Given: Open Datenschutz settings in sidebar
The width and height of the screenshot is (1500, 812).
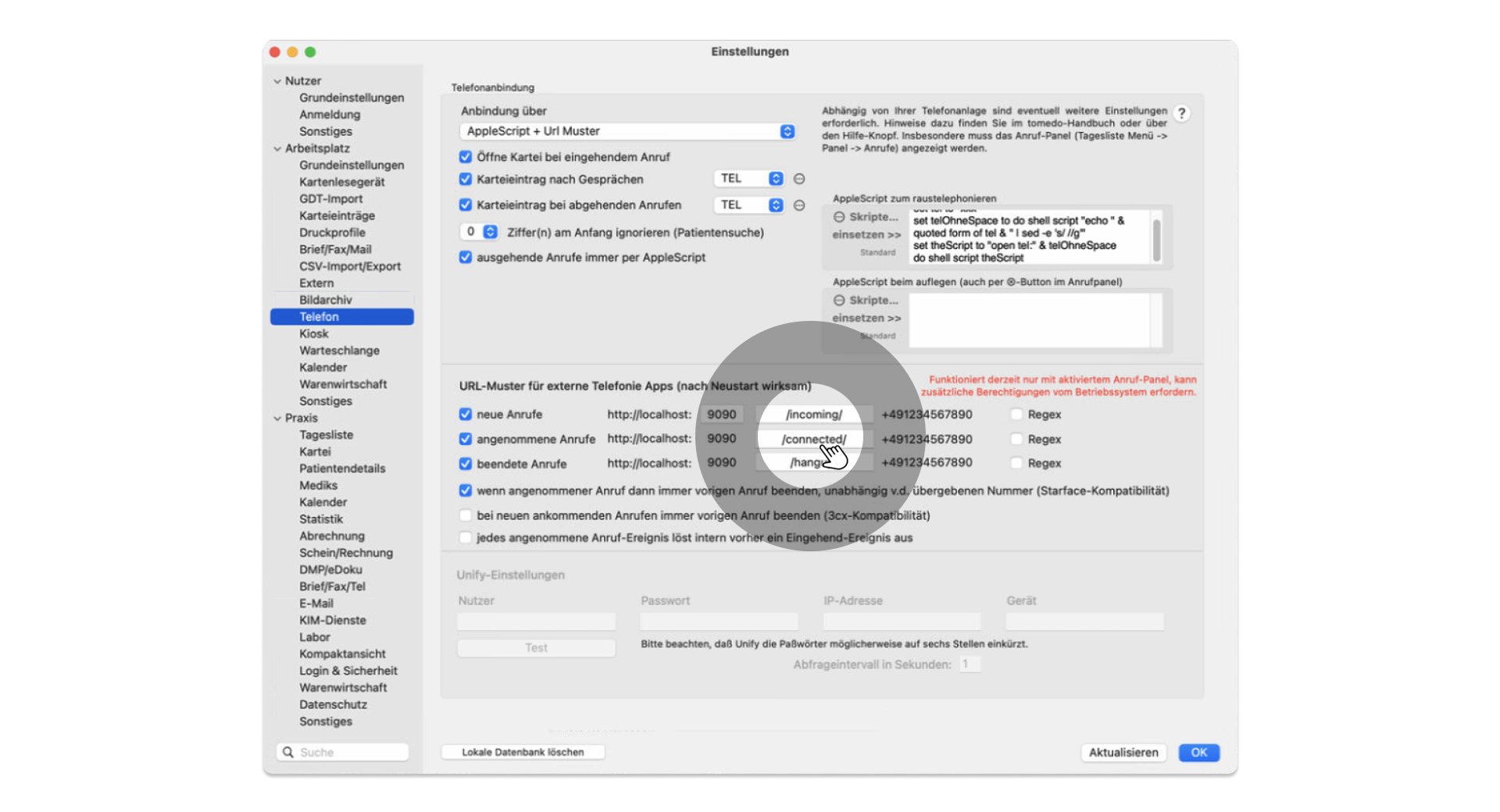Looking at the screenshot, I should 333,704.
